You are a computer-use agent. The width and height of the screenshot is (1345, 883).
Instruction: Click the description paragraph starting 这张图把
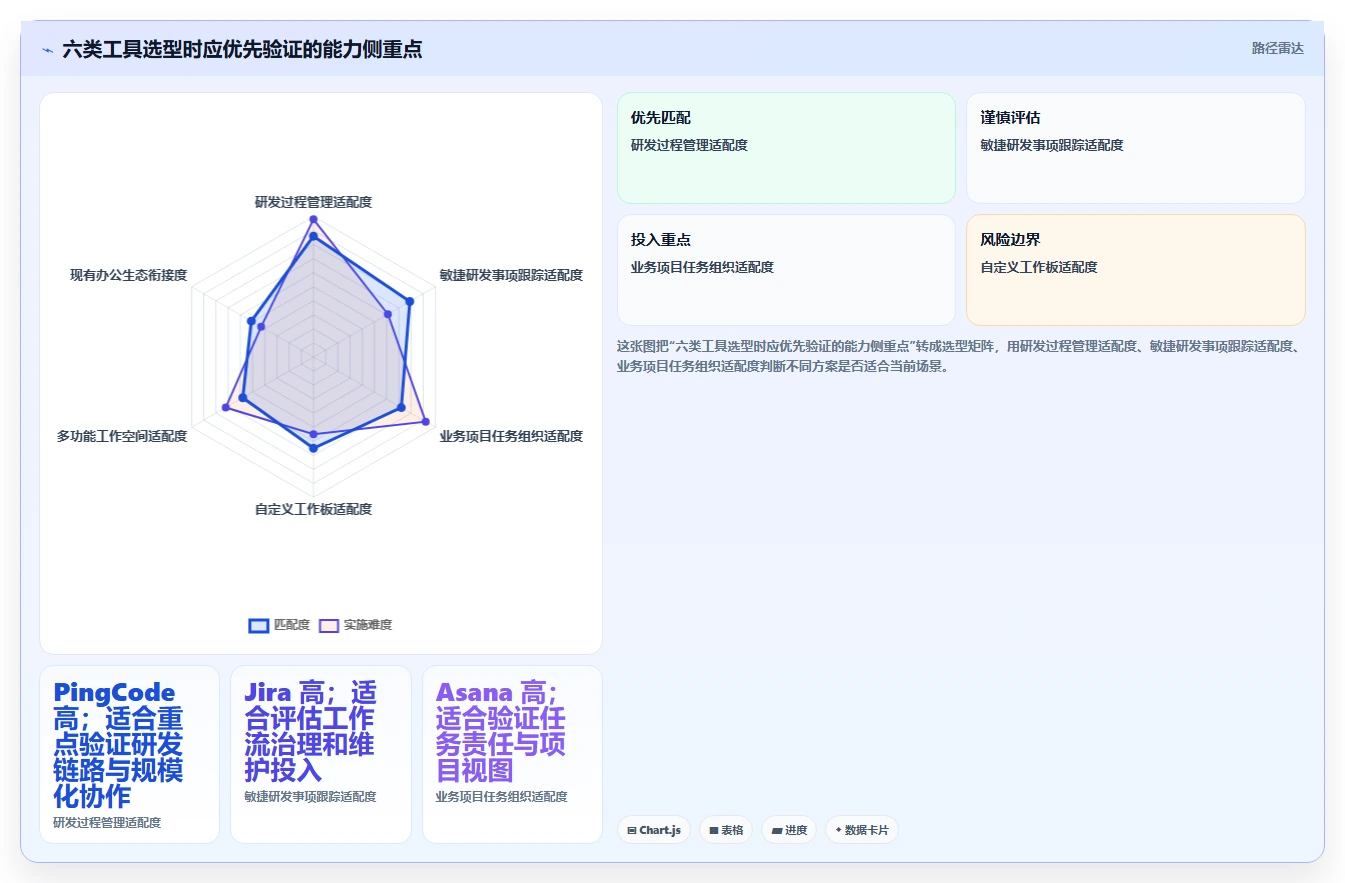pos(958,356)
